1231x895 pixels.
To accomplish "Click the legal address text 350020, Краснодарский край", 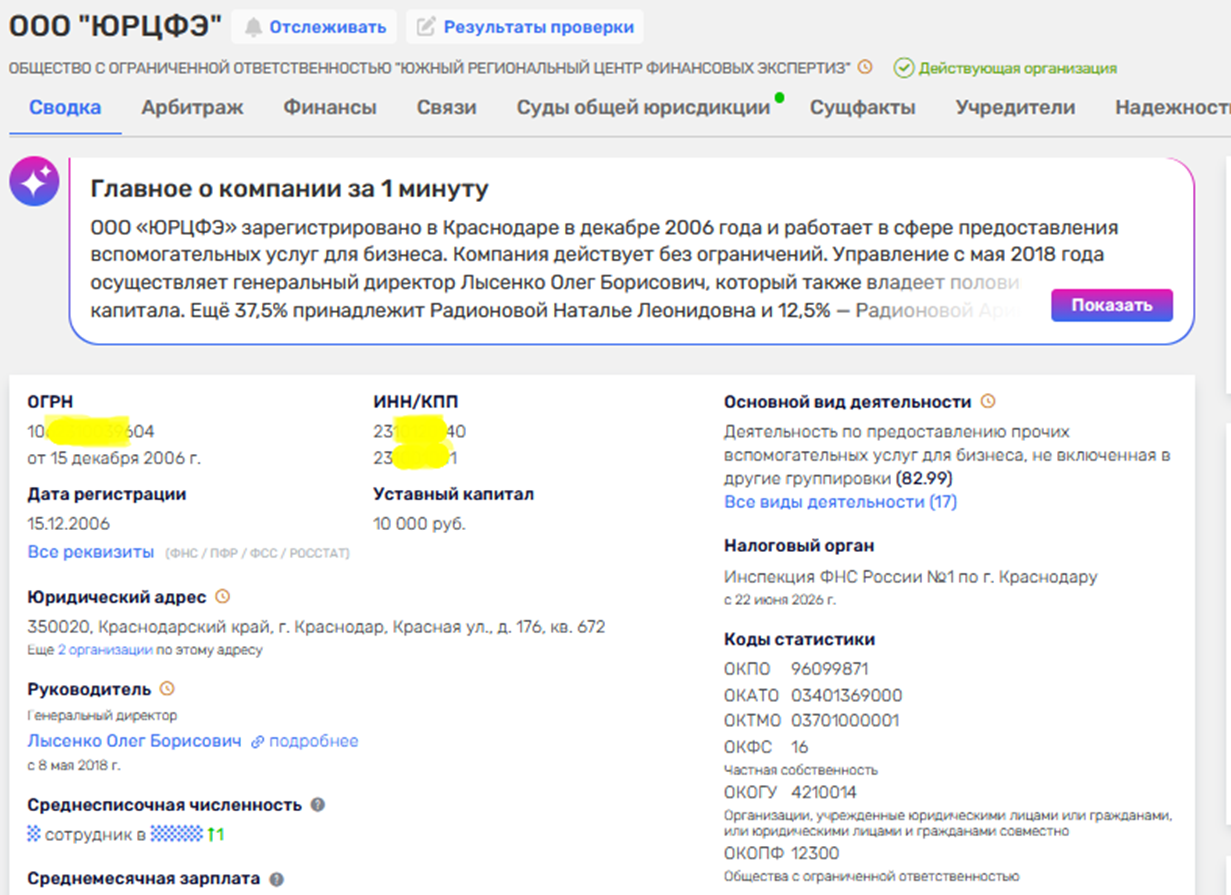I will point(316,628).
